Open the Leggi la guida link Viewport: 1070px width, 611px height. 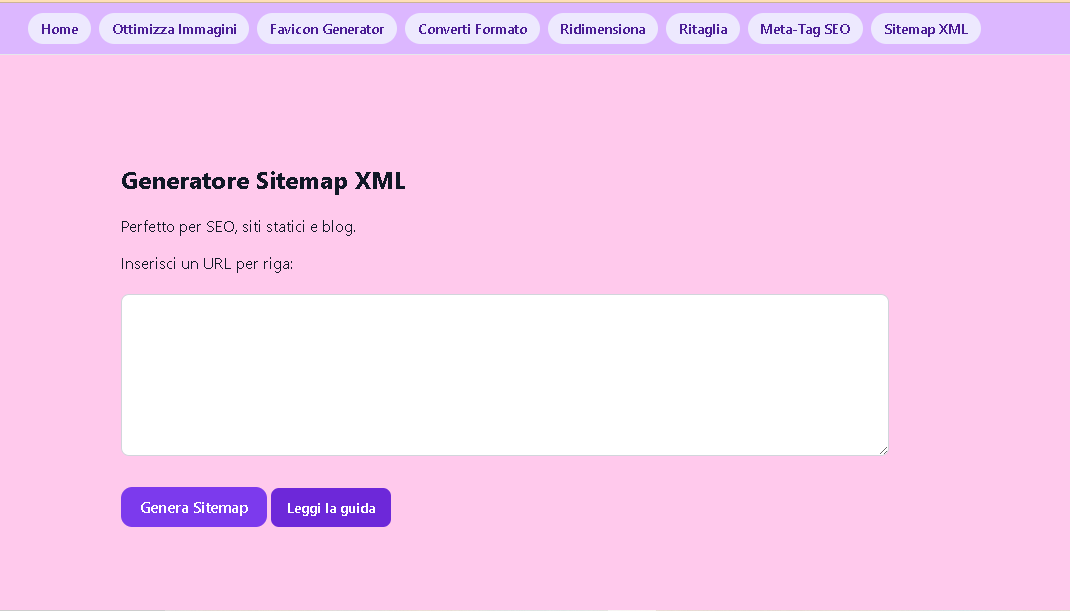[x=331, y=507]
